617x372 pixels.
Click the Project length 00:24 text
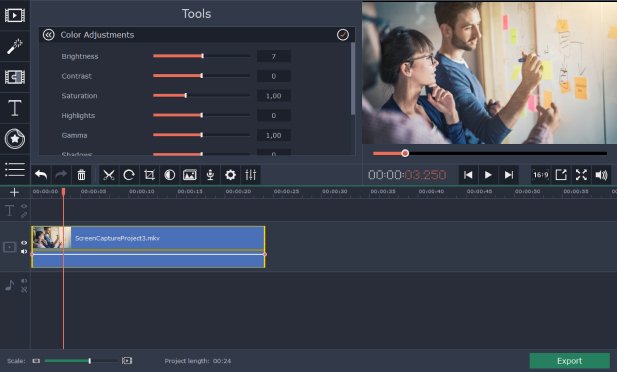(x=198, y=361)
